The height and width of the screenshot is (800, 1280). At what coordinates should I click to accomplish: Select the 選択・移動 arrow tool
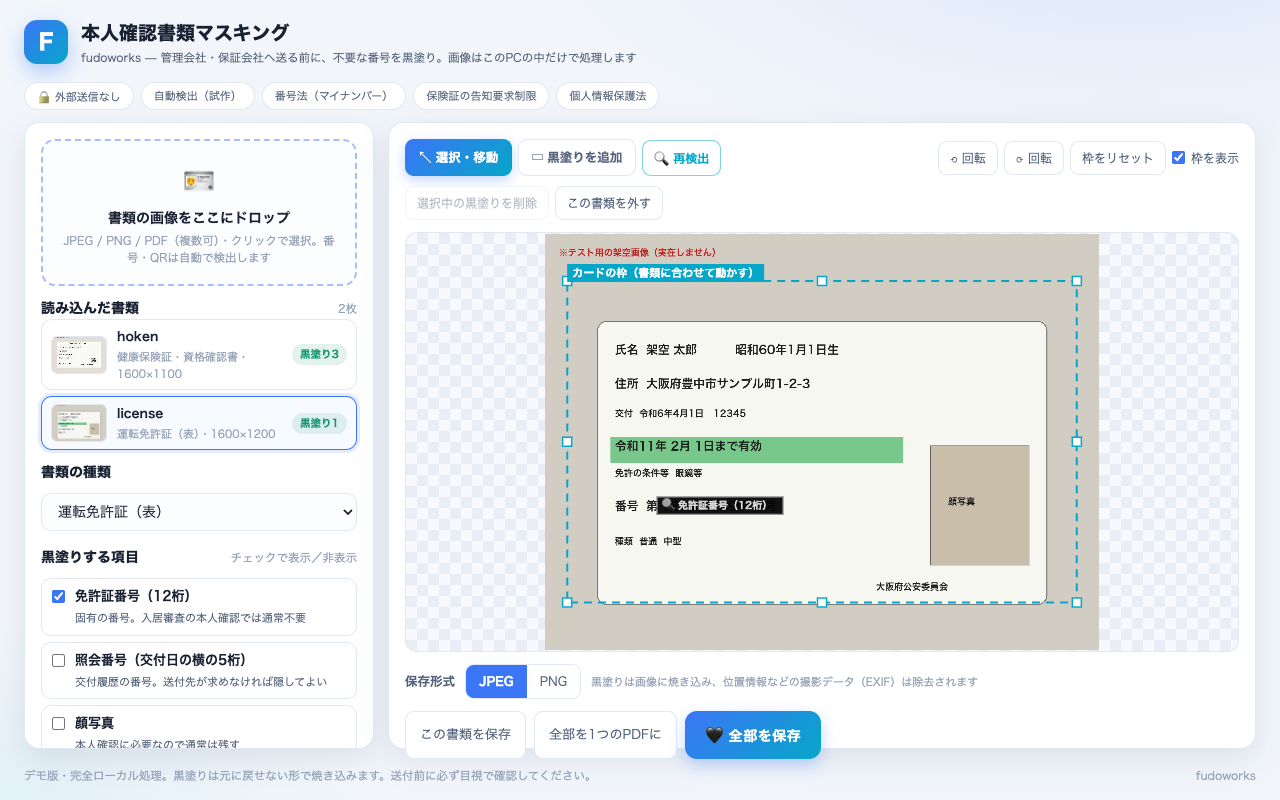tap(458, 157)
